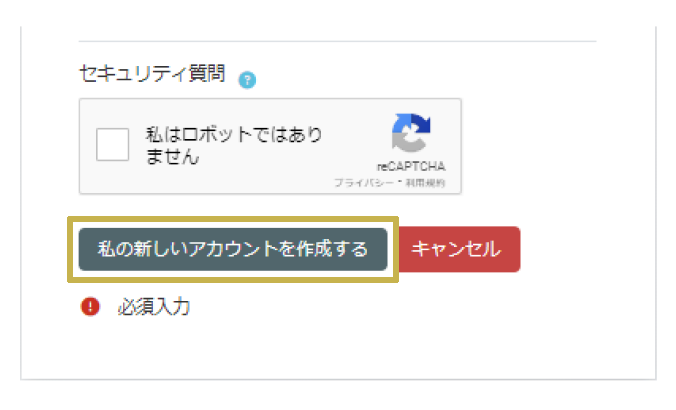Screen dimensions: 676x410
Task: Tick the 私はロボットではありません checkbox
Action: [x=113, y=144]
